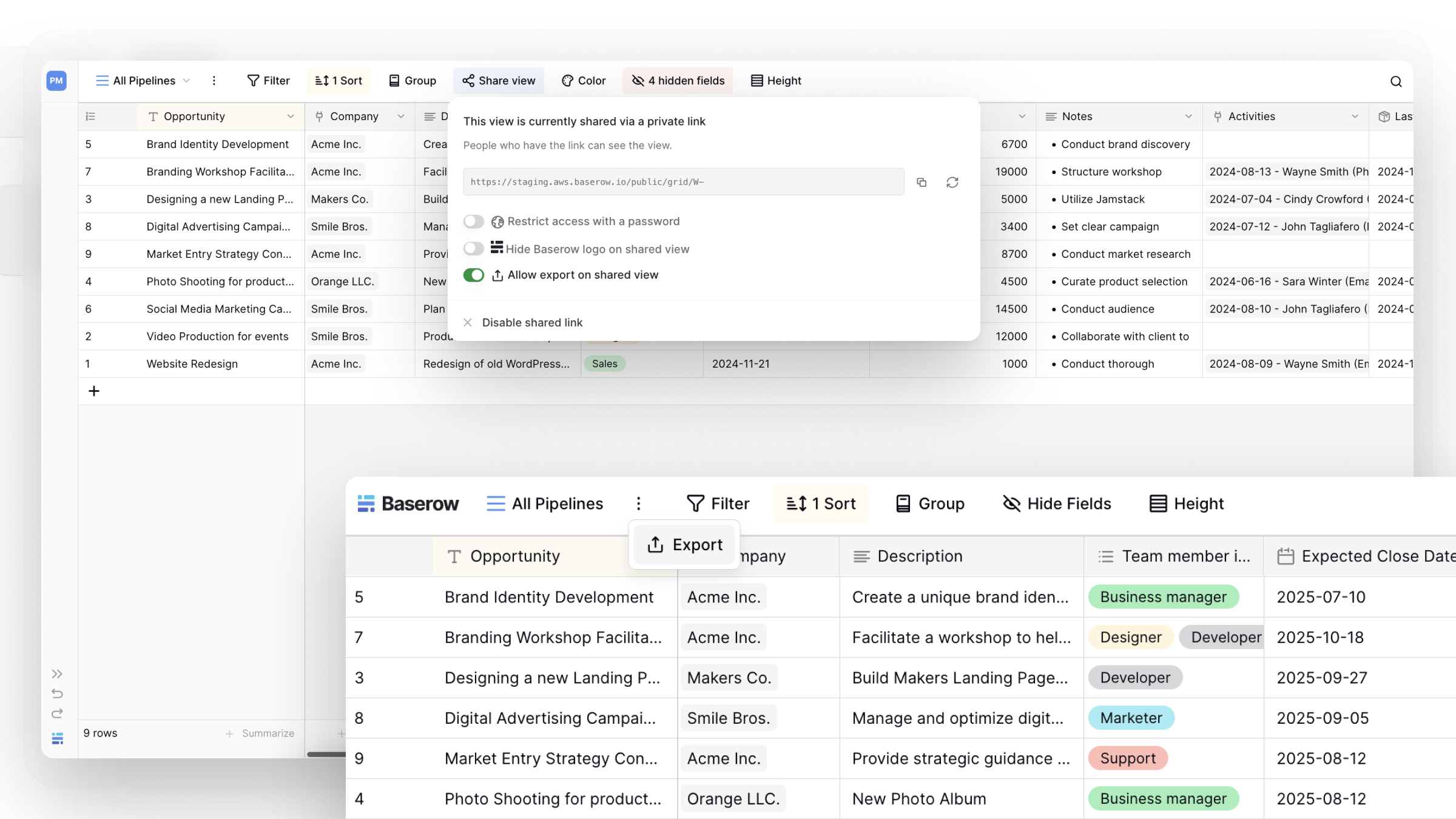Open the Color options from the toolbar

[583, 80]
